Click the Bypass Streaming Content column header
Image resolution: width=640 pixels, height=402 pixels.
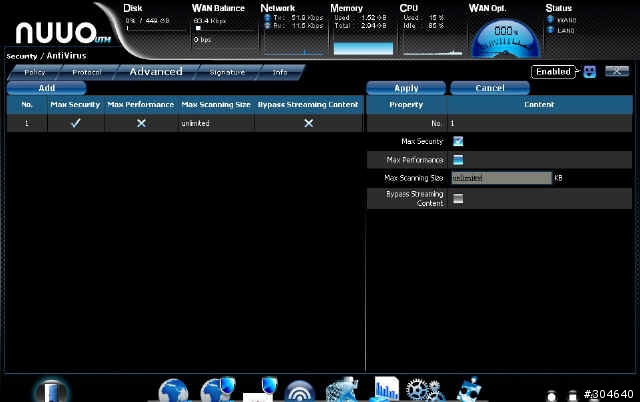[x=308, y=104]
